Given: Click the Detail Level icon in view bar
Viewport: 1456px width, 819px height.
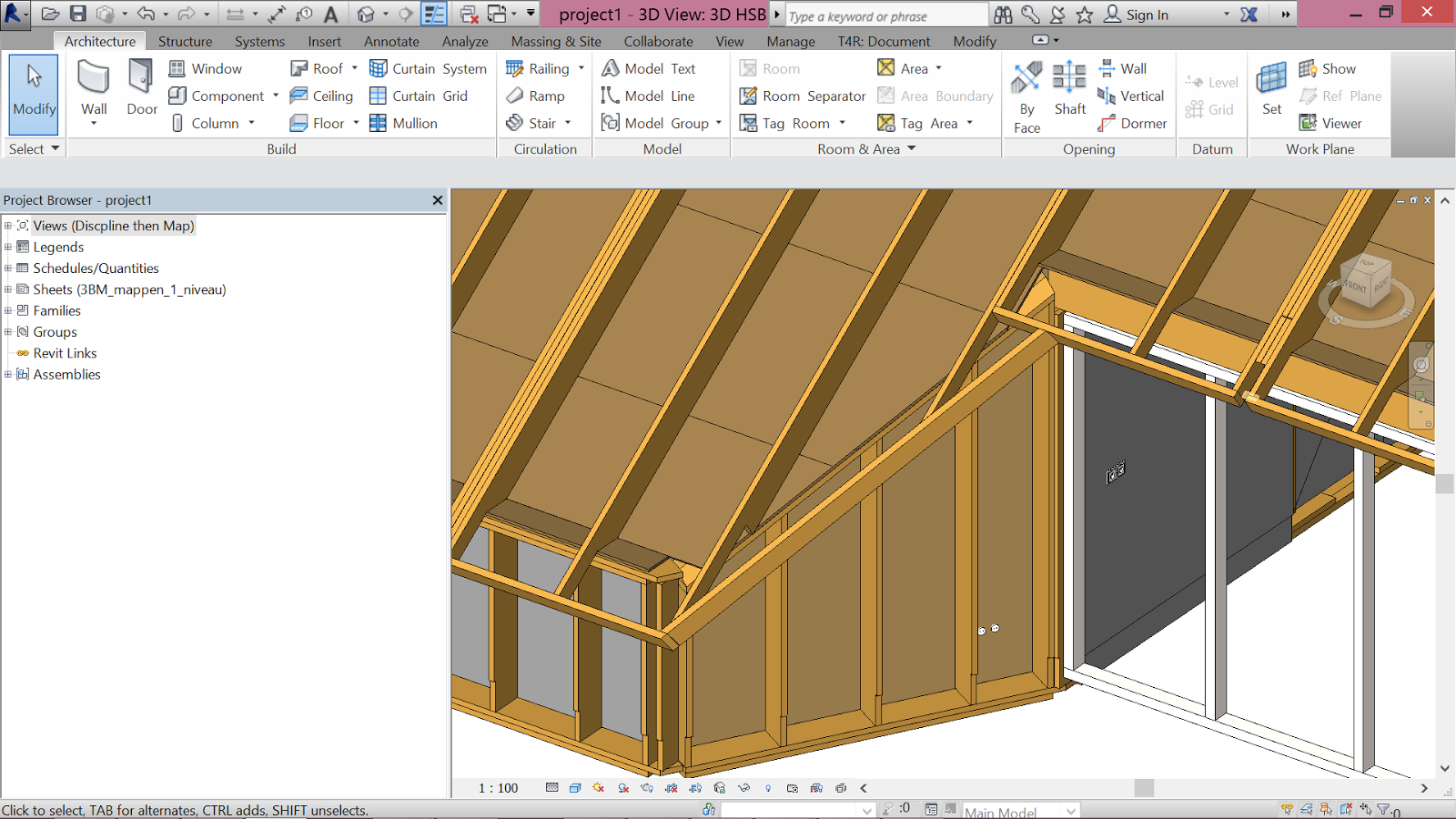Looking at the screenshot, I should (551, 788).
